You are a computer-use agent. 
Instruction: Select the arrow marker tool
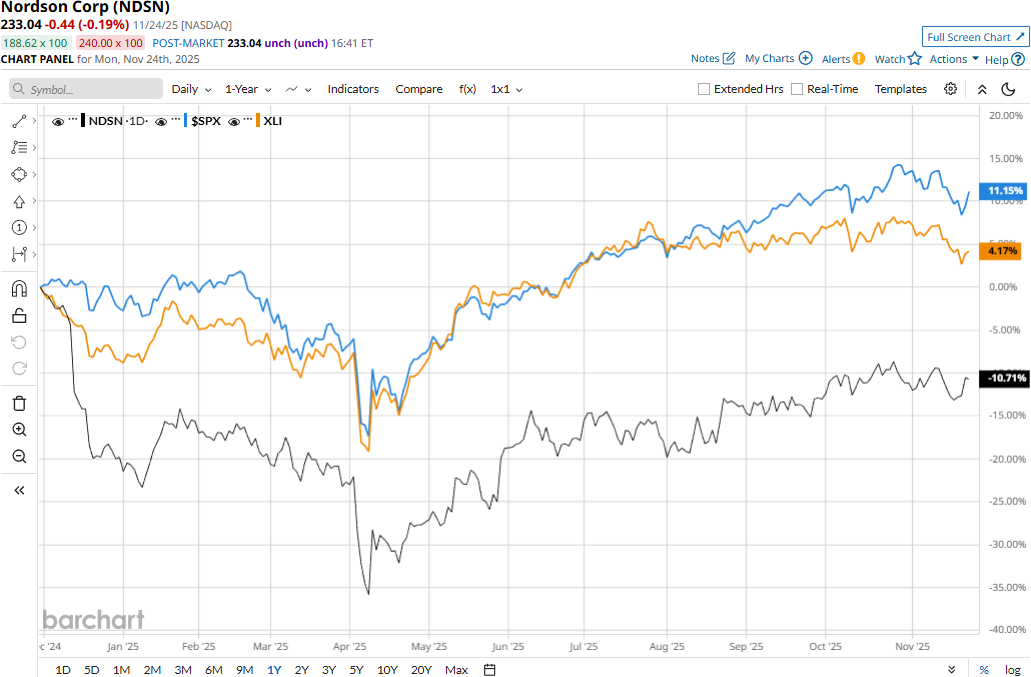point(19,201)
